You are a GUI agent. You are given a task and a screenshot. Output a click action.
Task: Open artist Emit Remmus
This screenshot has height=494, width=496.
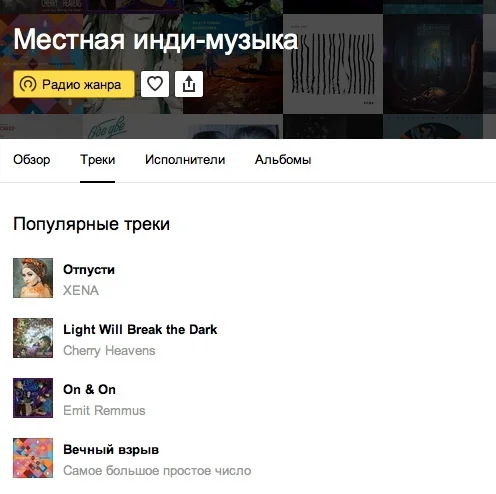(104, 411)
